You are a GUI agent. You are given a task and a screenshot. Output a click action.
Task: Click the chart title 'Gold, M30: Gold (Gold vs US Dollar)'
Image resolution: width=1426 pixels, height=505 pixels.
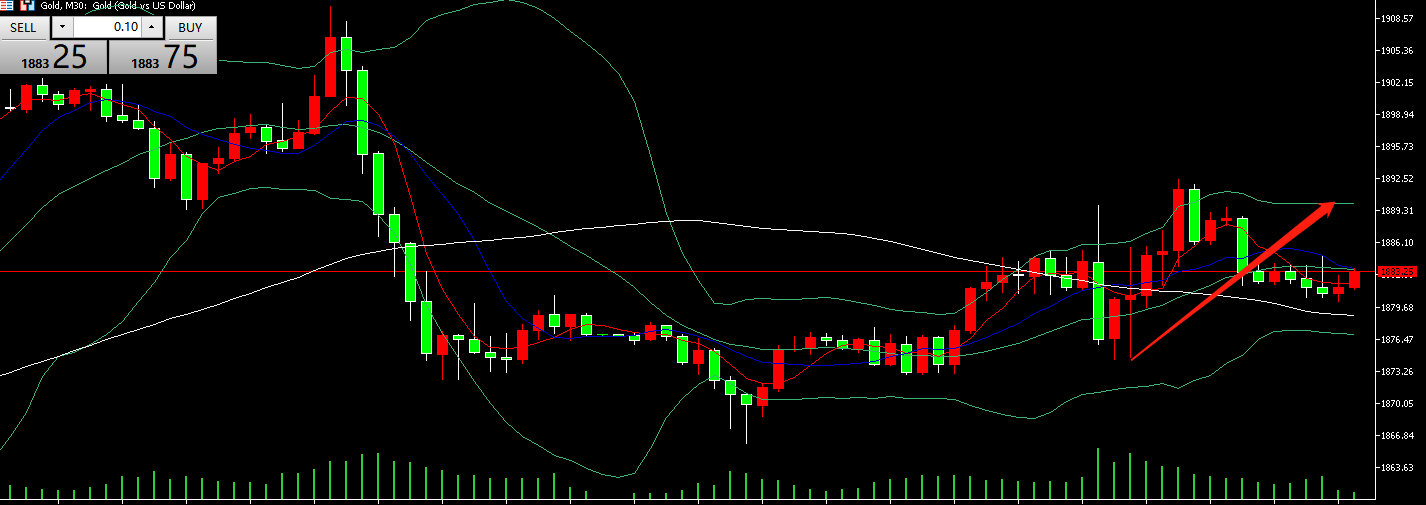[x=118, y=6]
